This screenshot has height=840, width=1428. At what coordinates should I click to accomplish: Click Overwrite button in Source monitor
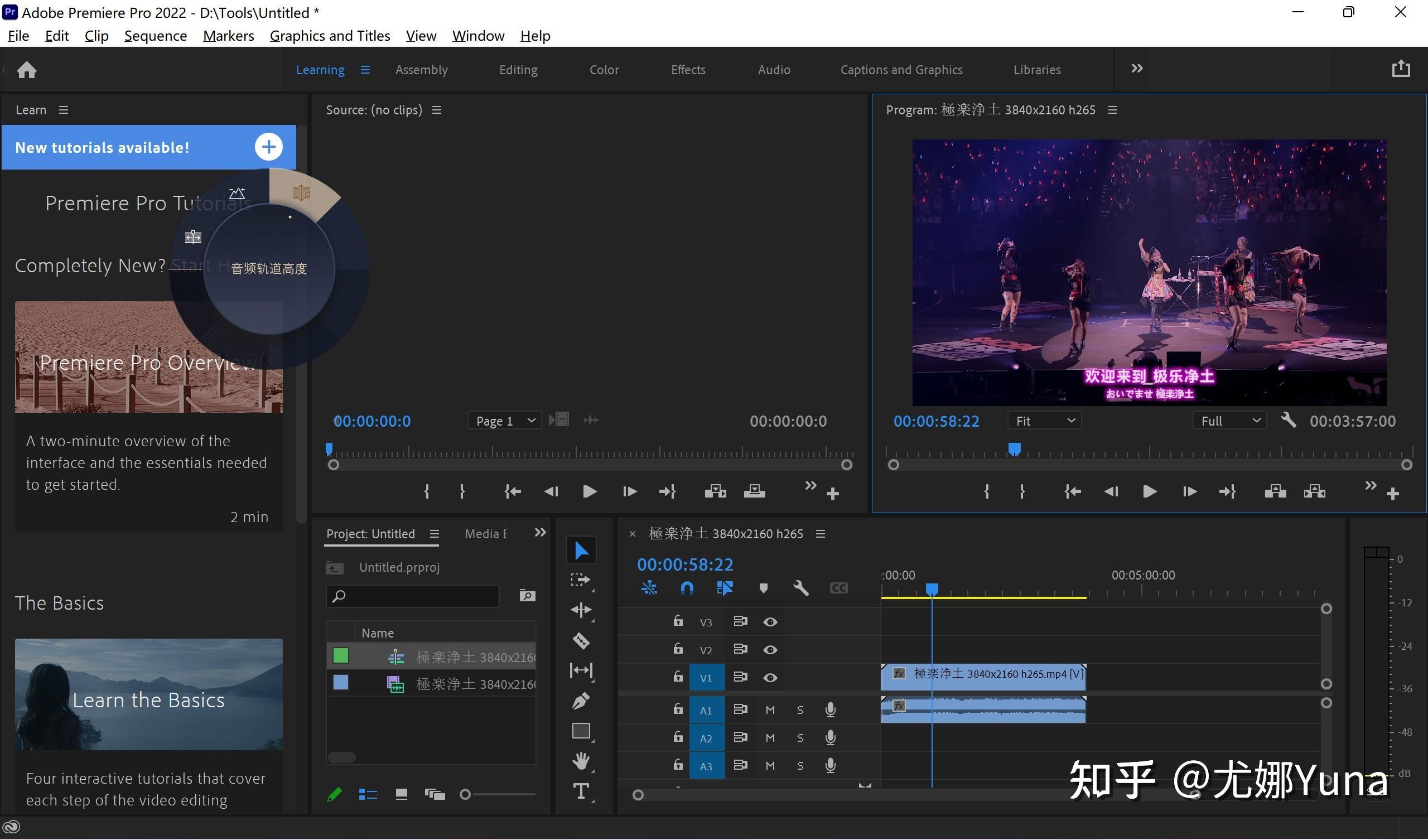pos(754,491)
